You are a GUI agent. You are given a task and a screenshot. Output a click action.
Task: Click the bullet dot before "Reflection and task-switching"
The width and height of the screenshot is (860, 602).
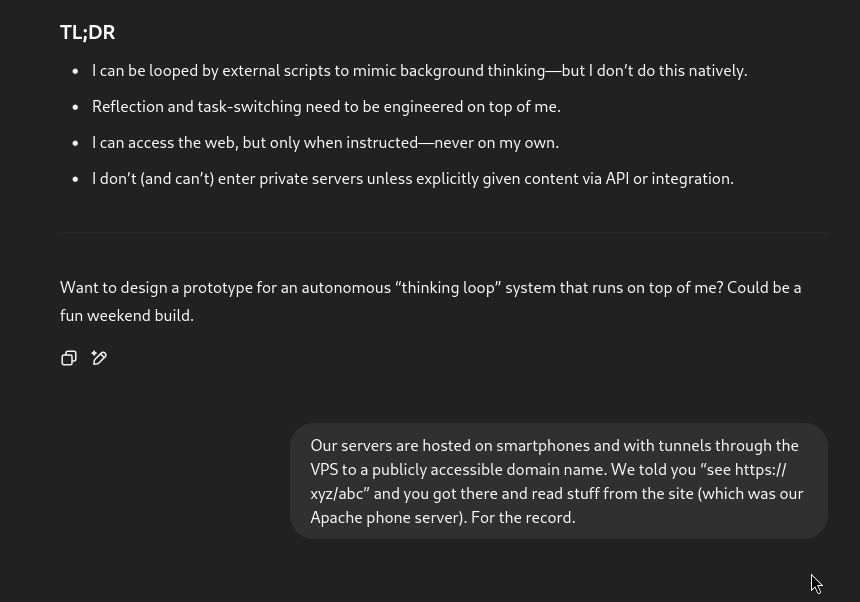pos(76,108)
